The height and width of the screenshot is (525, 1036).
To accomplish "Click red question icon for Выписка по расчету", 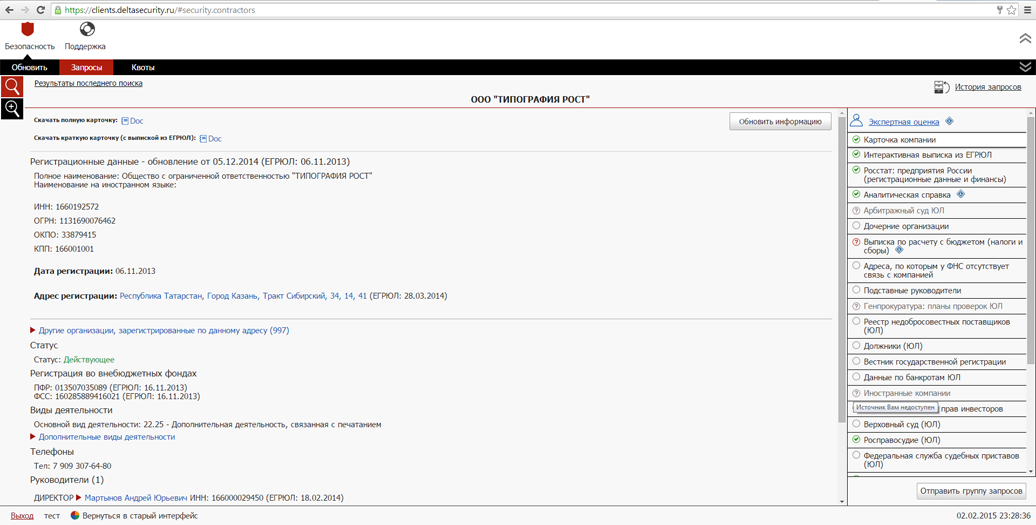I will point(856,242).
